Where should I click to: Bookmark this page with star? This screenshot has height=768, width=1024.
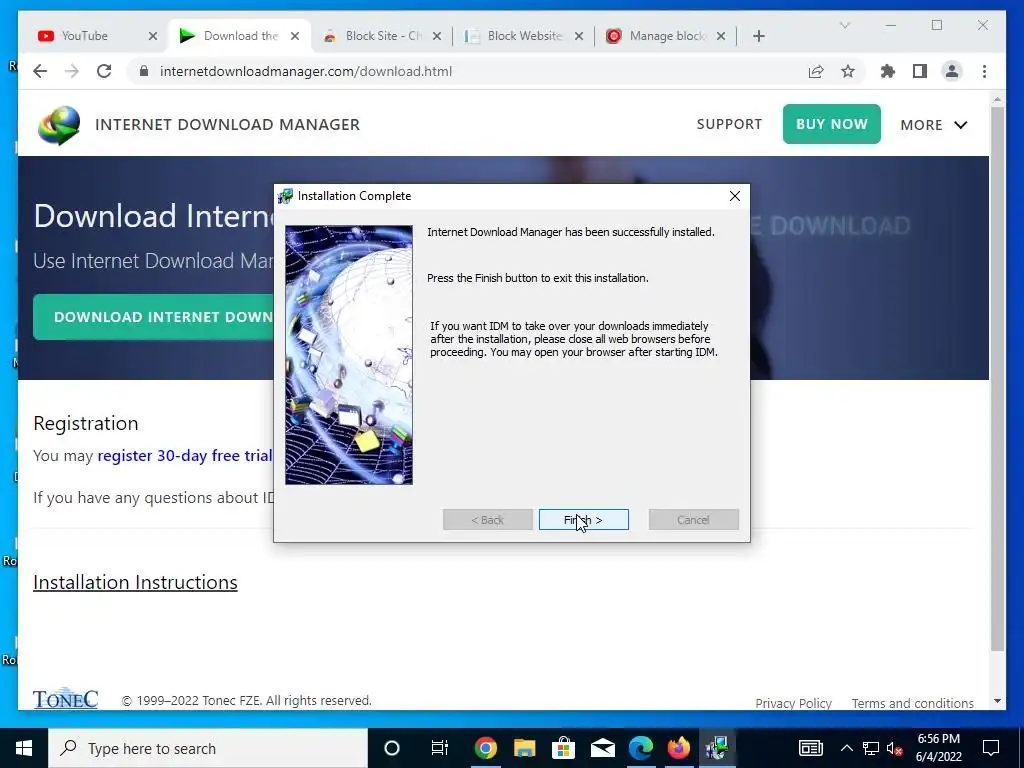click(848, 71)
